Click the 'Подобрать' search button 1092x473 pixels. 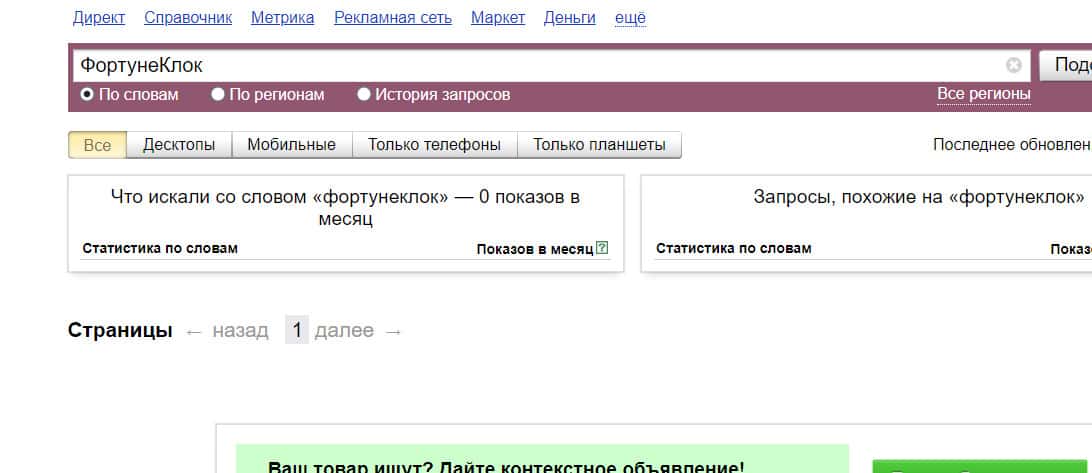[x=1066, y=65]
